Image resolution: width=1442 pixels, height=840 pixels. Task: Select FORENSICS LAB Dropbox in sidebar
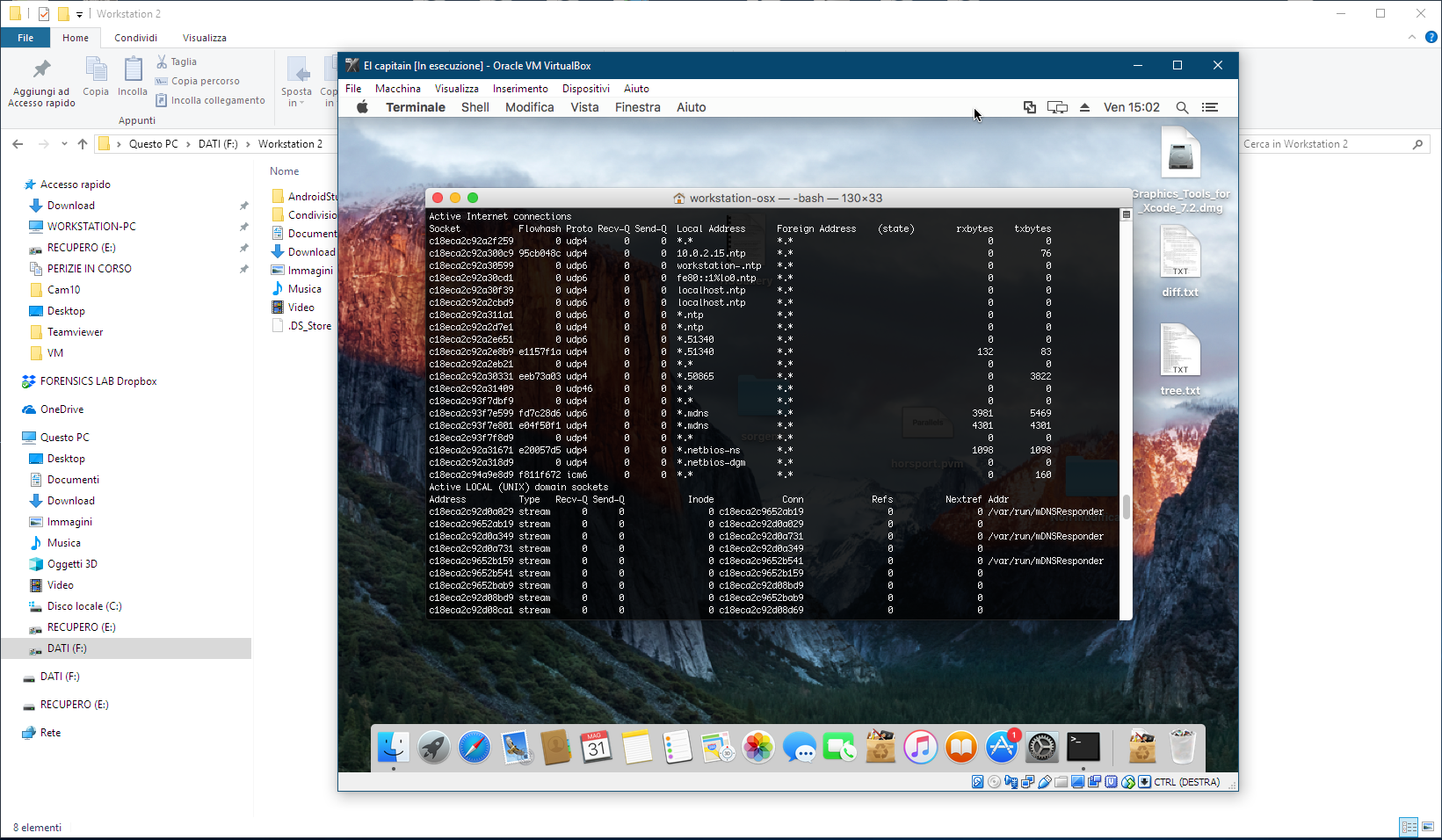click(98, 381)
